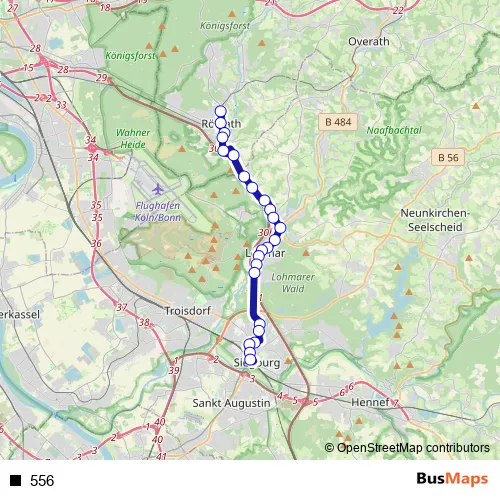The width and height of the screenshot is (500, 500).
Task: Click the Sankt Augustin town label
Action: click(x=231, y=403)
